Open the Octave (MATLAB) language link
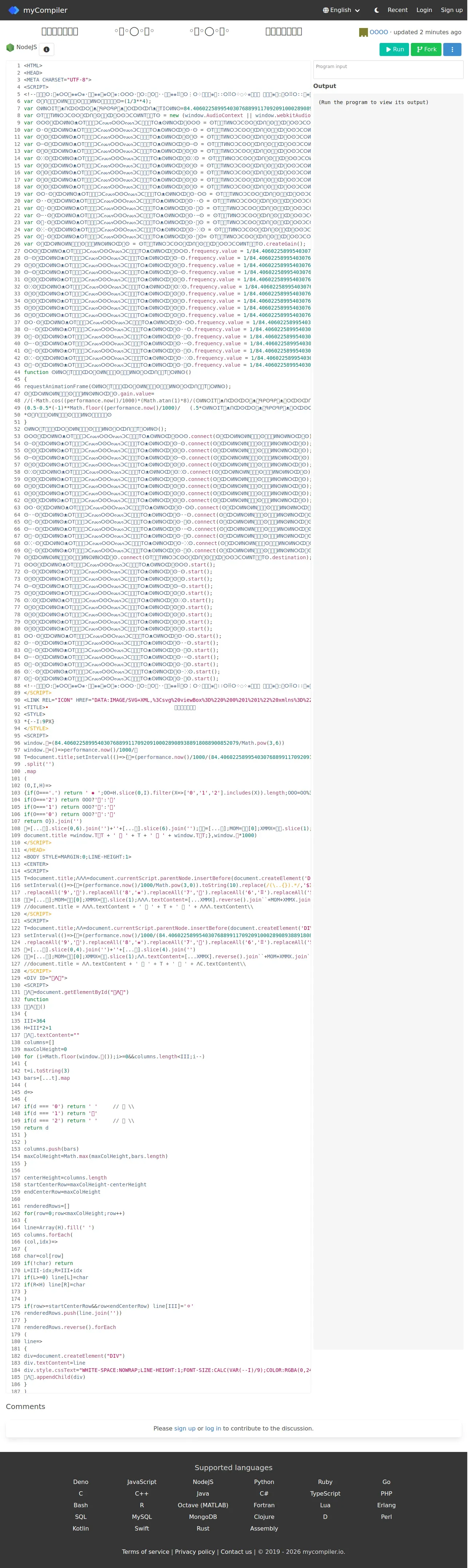Screen dimensions: 468x1568 point(203,1505)
